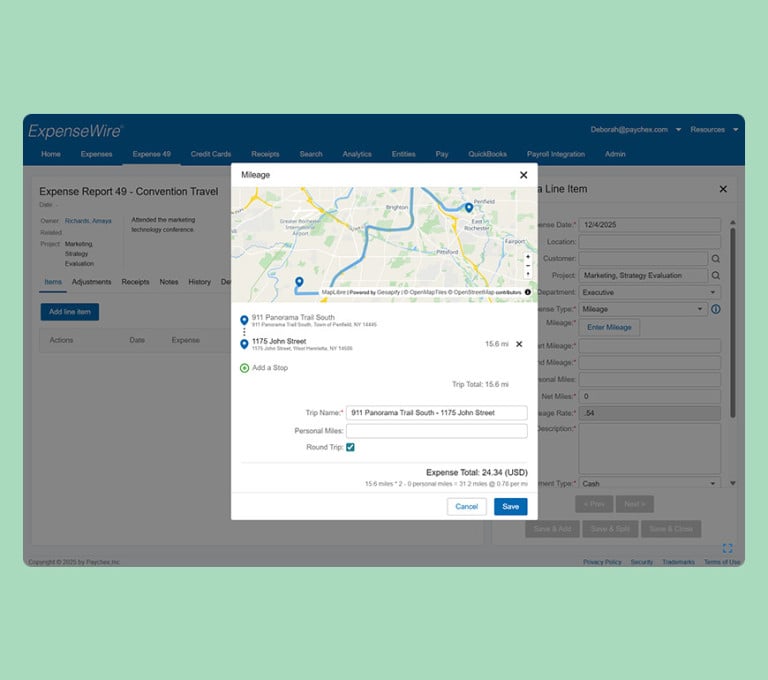Open the map attribution info icon
768x680 pixels.
[x=528, y=292]
